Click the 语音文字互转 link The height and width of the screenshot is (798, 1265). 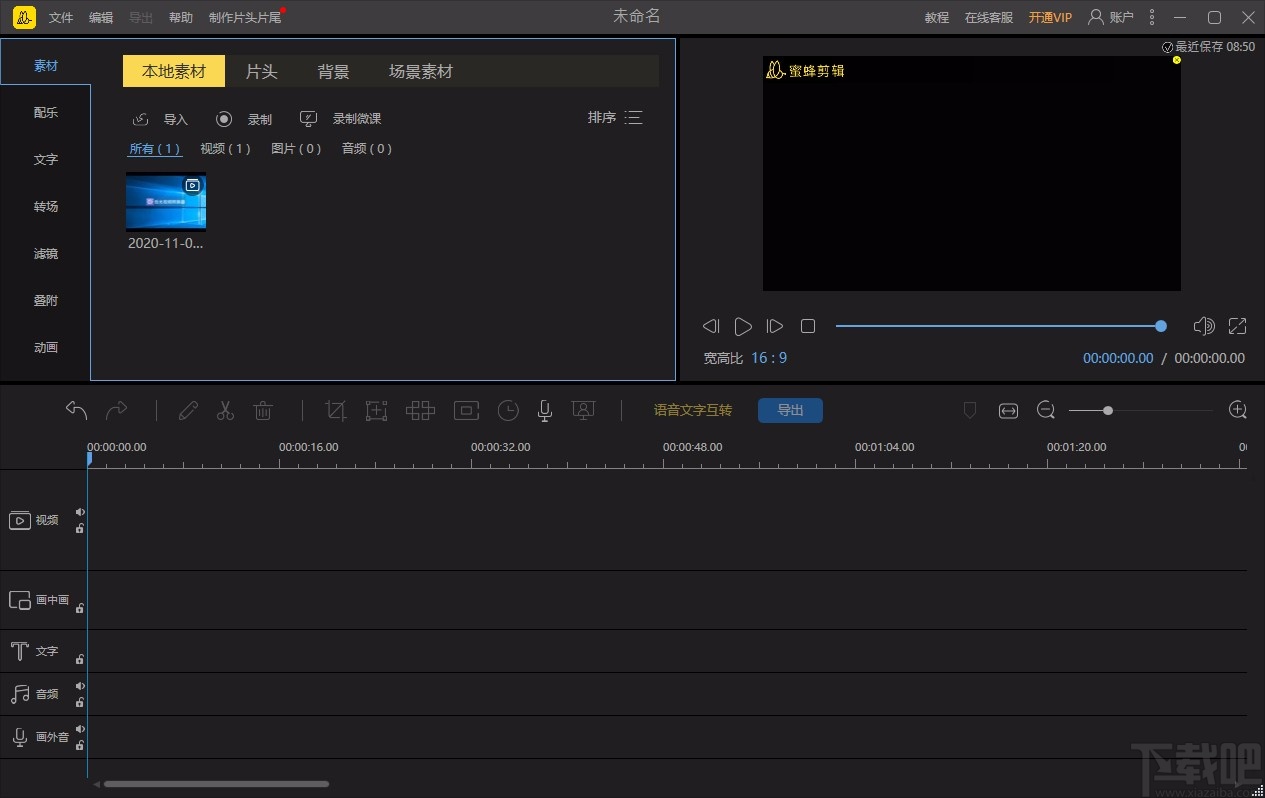click(x=693, y=410)
